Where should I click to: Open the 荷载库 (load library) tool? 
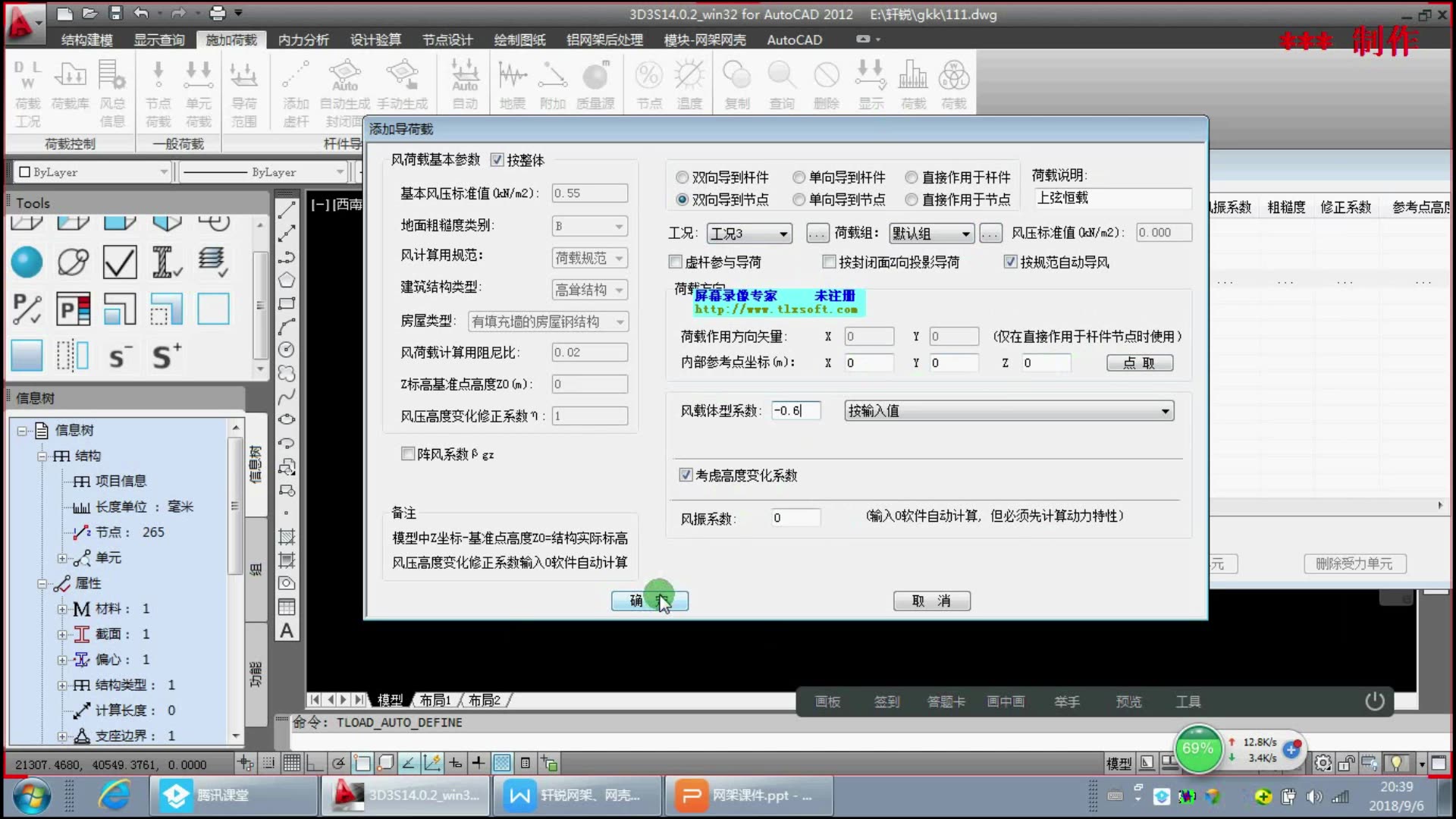coord(71,83)
